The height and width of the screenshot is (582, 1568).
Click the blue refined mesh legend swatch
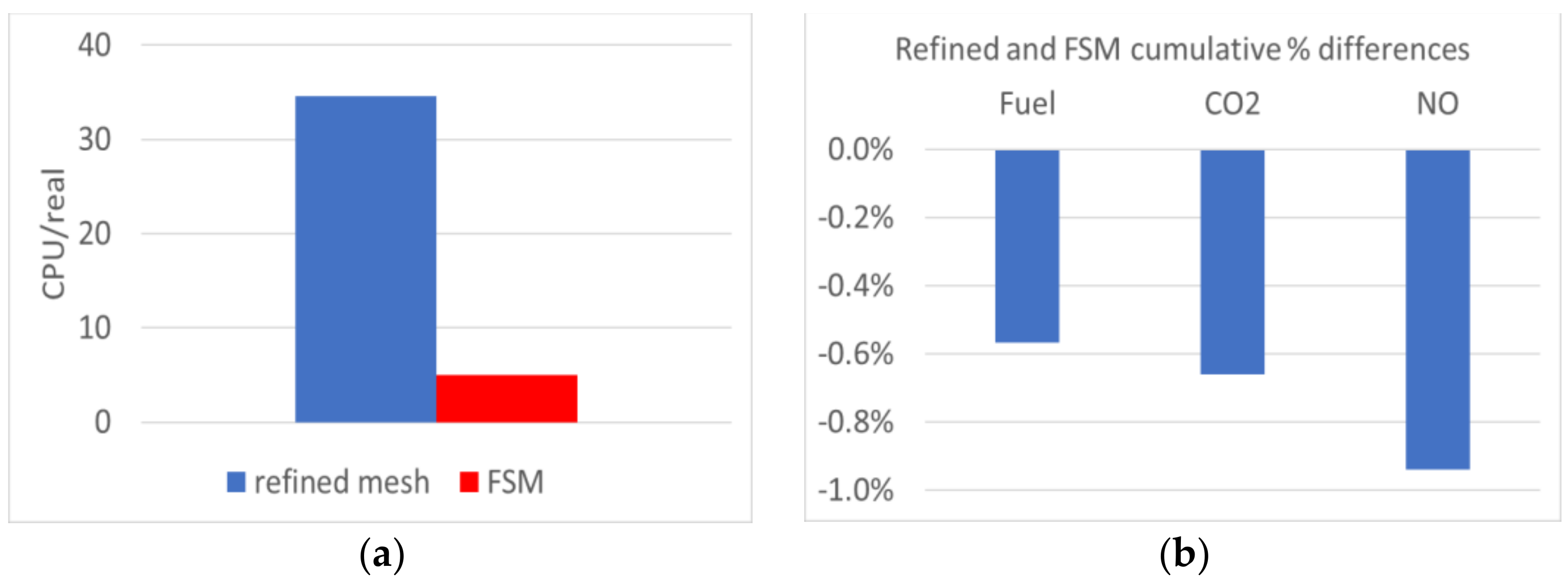(x=236, y=482)
